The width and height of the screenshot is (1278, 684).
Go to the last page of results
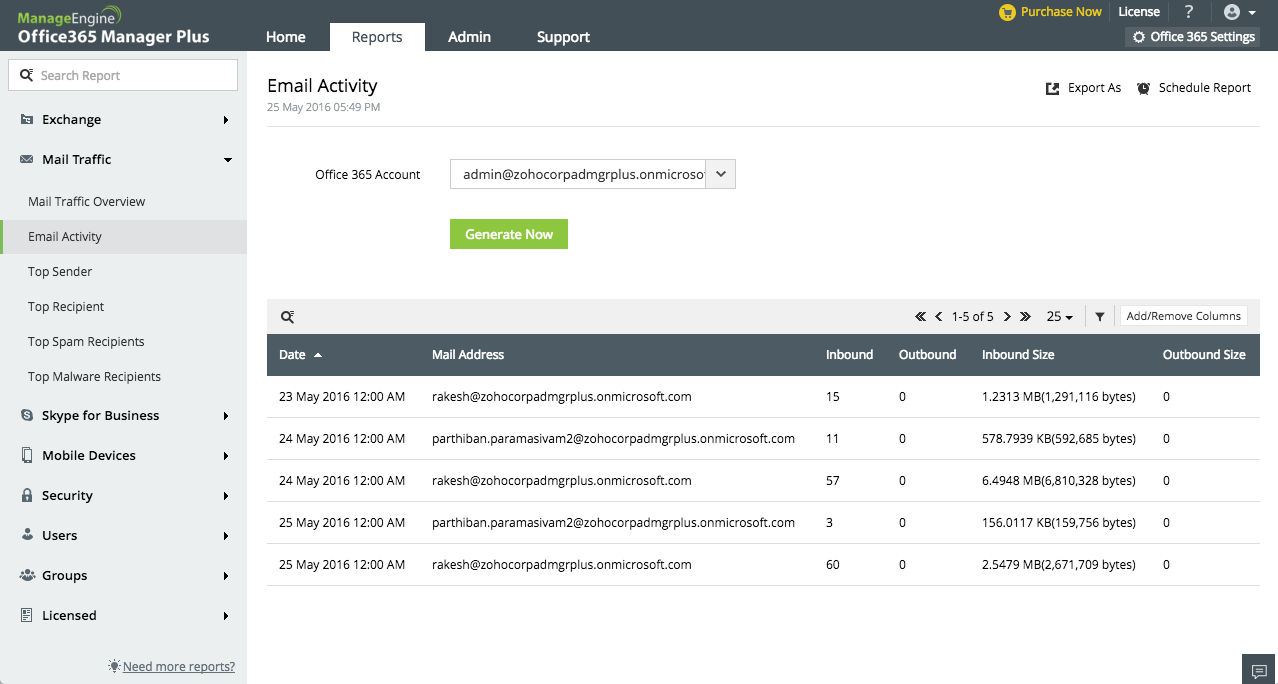click(1025, 317)
